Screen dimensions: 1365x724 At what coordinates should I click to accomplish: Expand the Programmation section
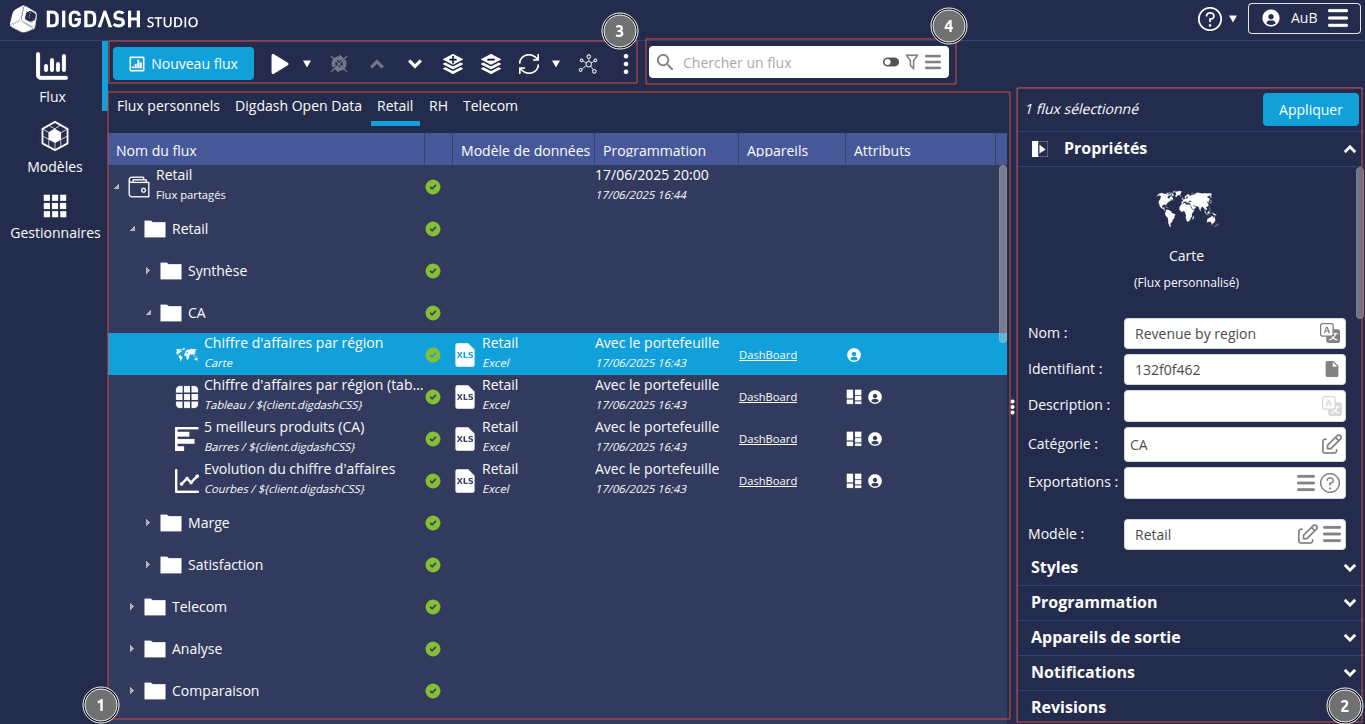click(x=1350, y=603)
